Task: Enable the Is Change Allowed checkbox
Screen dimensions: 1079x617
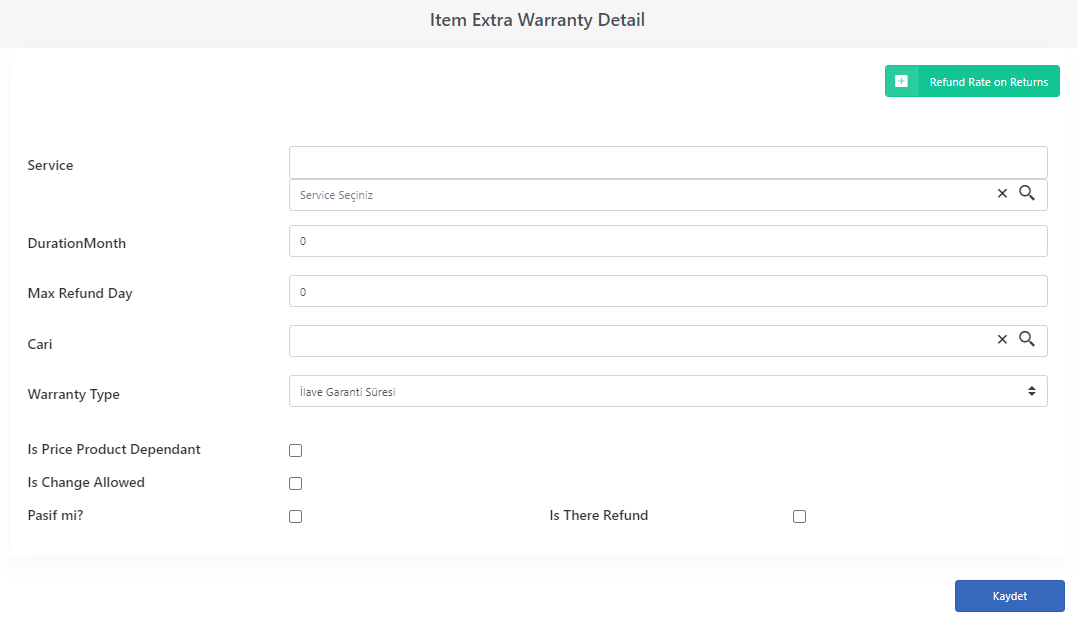Action: tap(295, 484)
